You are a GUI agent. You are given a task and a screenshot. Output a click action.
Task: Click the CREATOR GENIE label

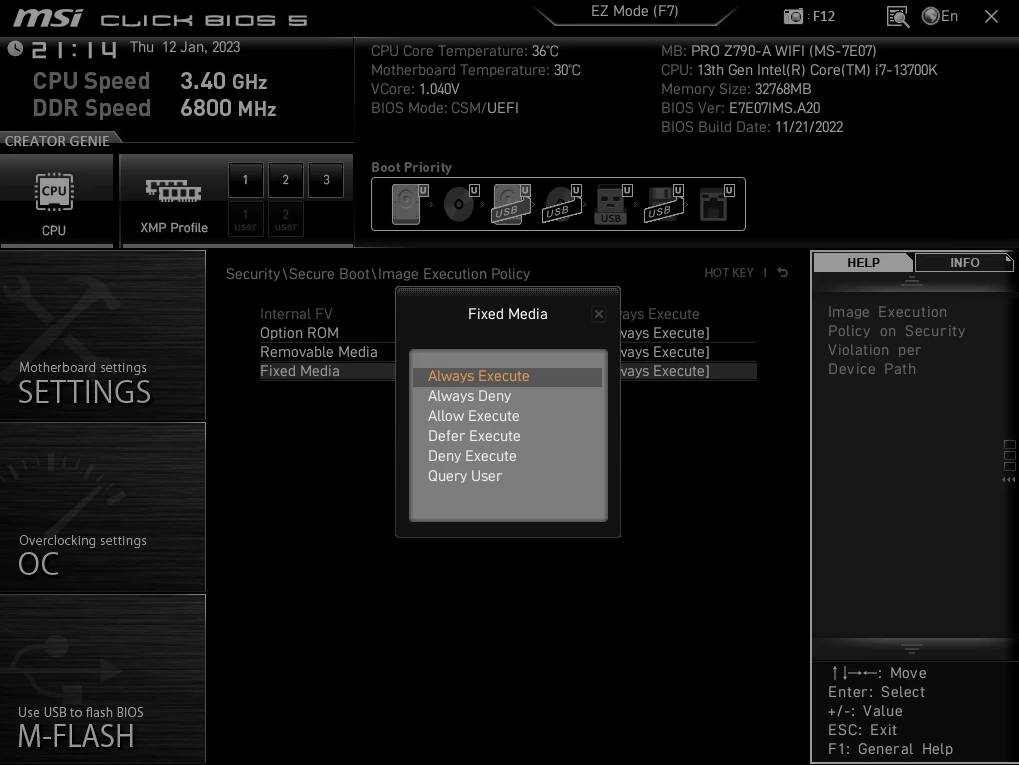pos(57,141)
